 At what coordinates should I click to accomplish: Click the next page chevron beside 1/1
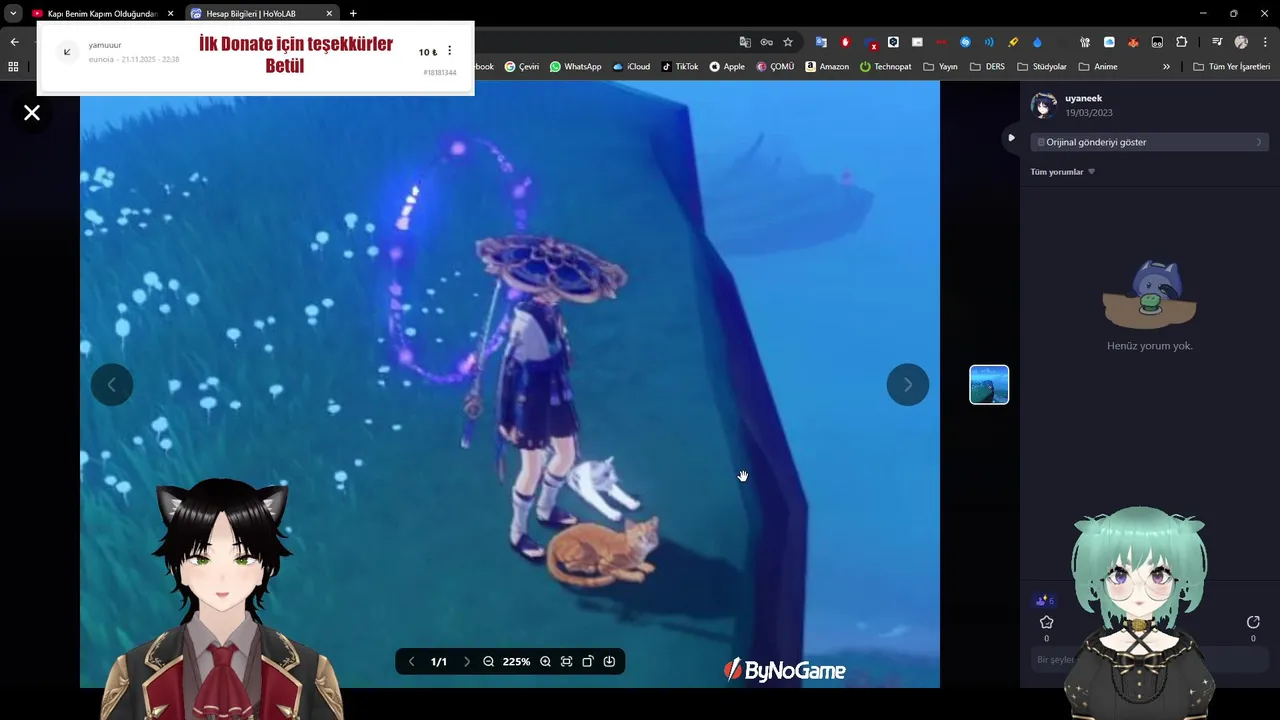click(x=466, y=662)
